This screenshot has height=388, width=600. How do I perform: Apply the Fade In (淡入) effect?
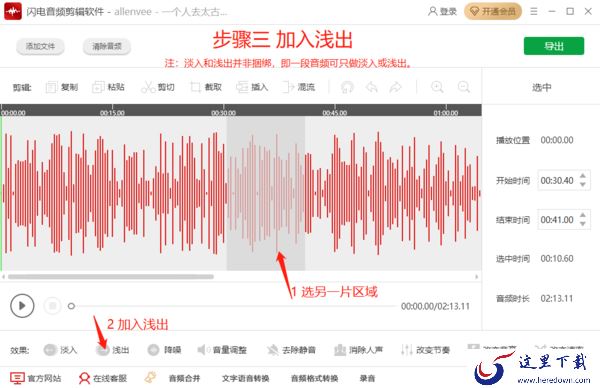pyautogui.click(x=60, y=350)
